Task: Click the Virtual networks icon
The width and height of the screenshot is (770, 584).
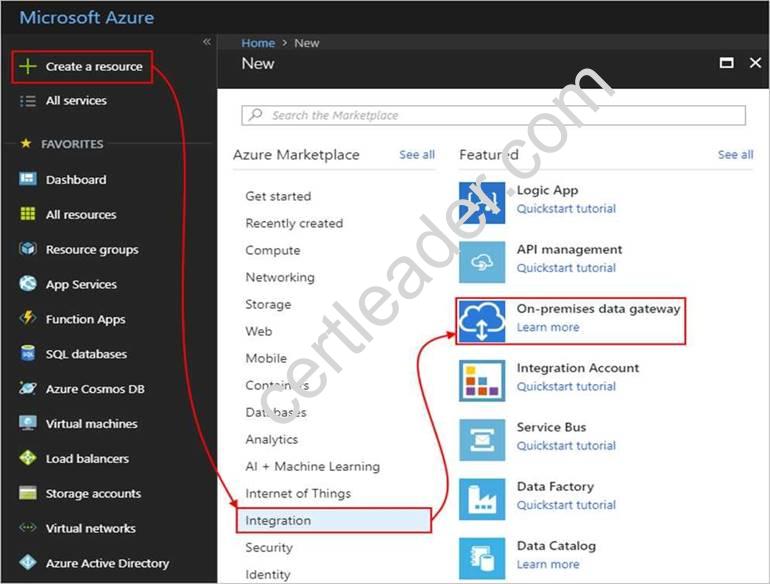Action: click(28, 528)
